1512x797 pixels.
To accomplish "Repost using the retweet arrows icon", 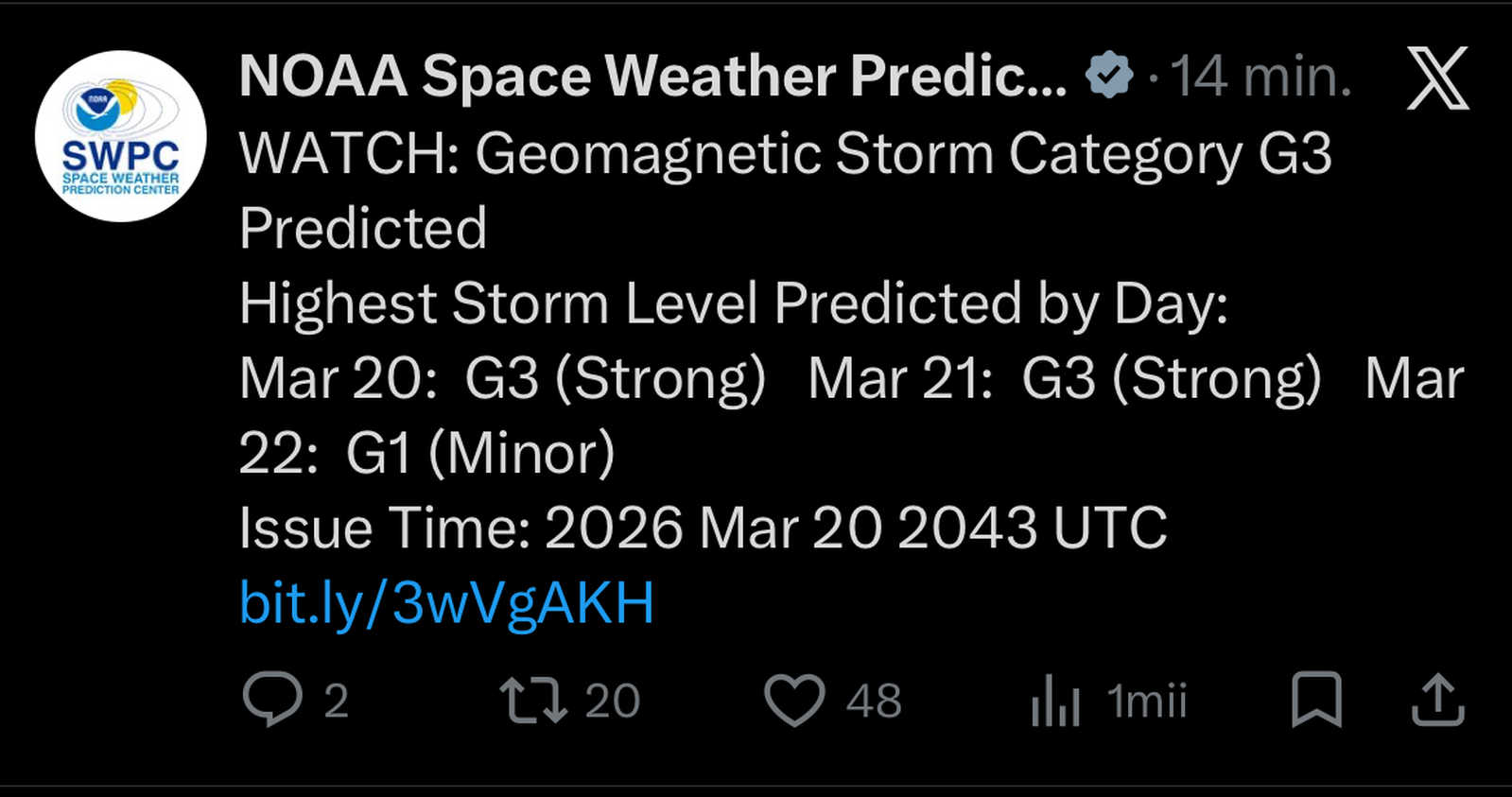I will pos(533,700).
